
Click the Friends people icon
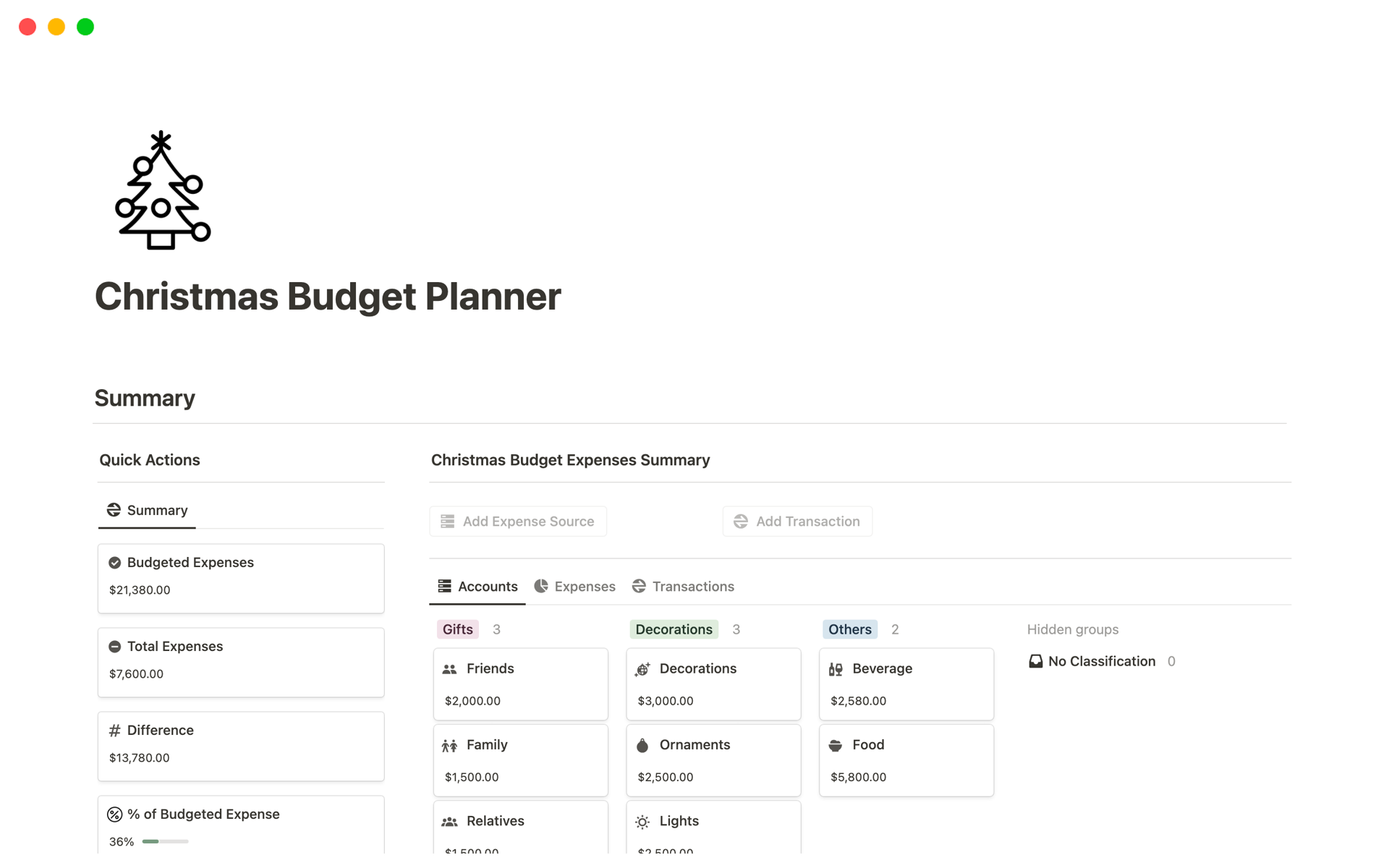coord(449,669)
